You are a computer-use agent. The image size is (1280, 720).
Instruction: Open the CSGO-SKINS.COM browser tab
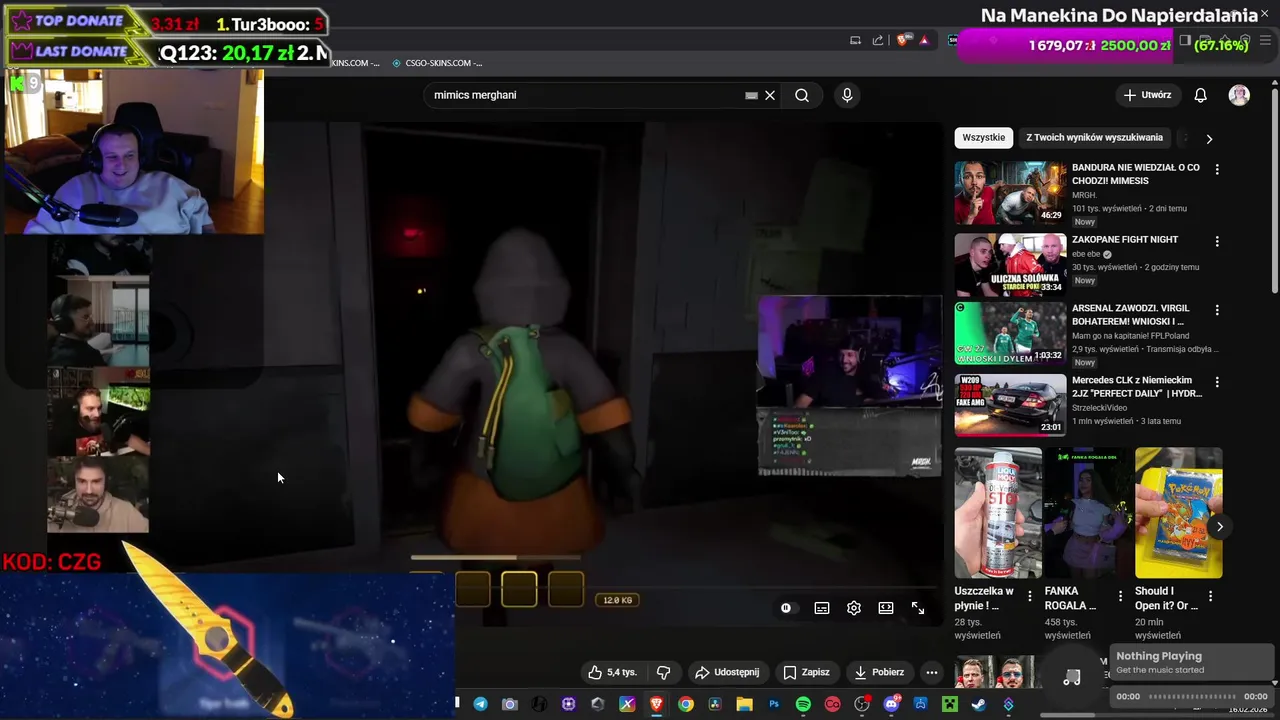coord(437,63)
